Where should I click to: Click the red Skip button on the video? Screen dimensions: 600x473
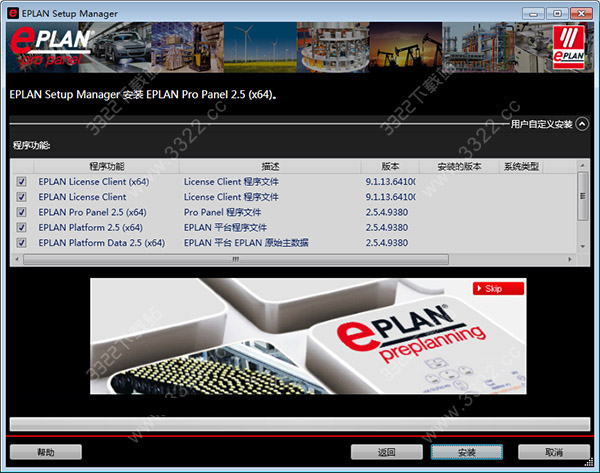pos(498,289)
